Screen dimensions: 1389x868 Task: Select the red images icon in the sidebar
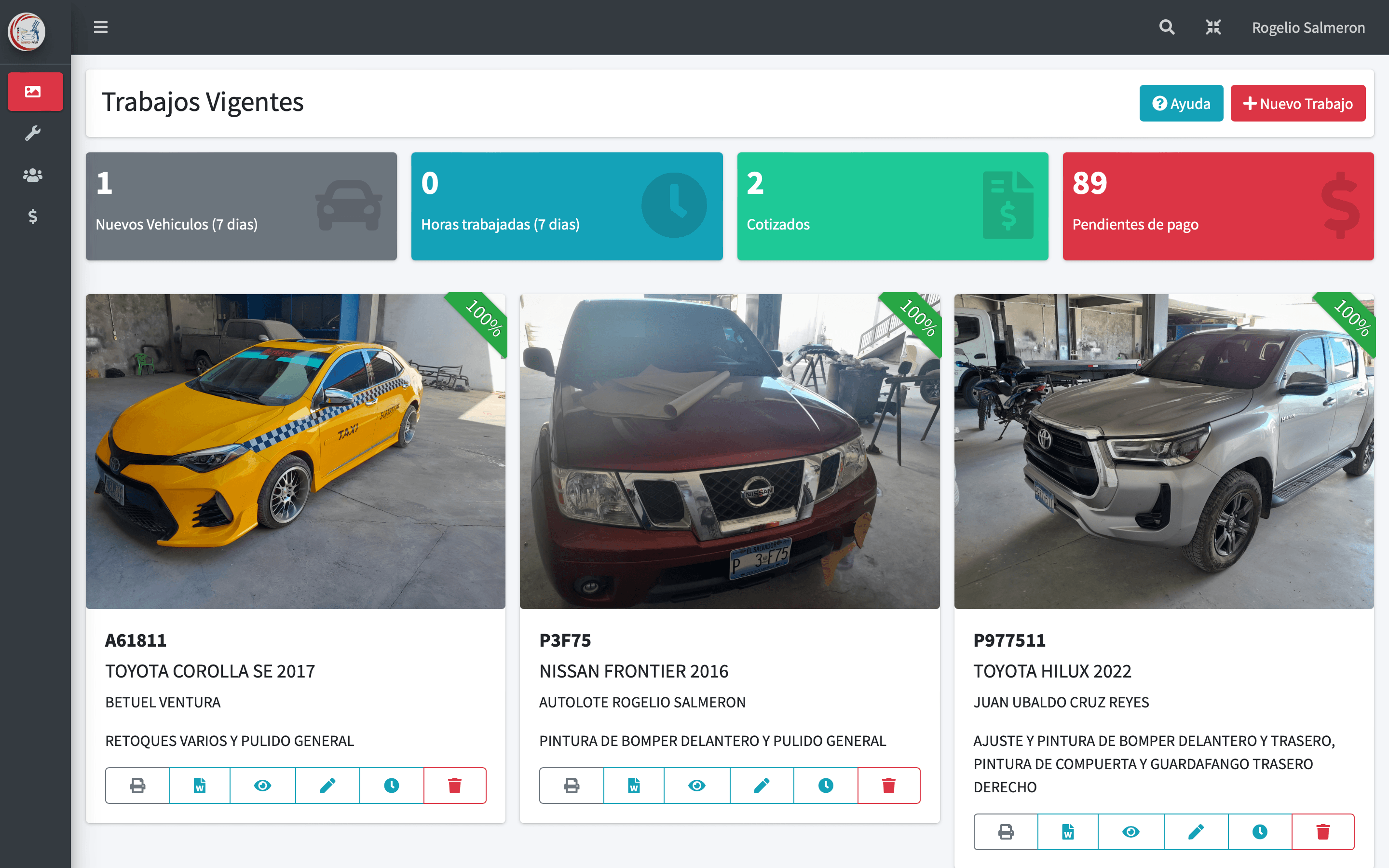click(34, 92)
